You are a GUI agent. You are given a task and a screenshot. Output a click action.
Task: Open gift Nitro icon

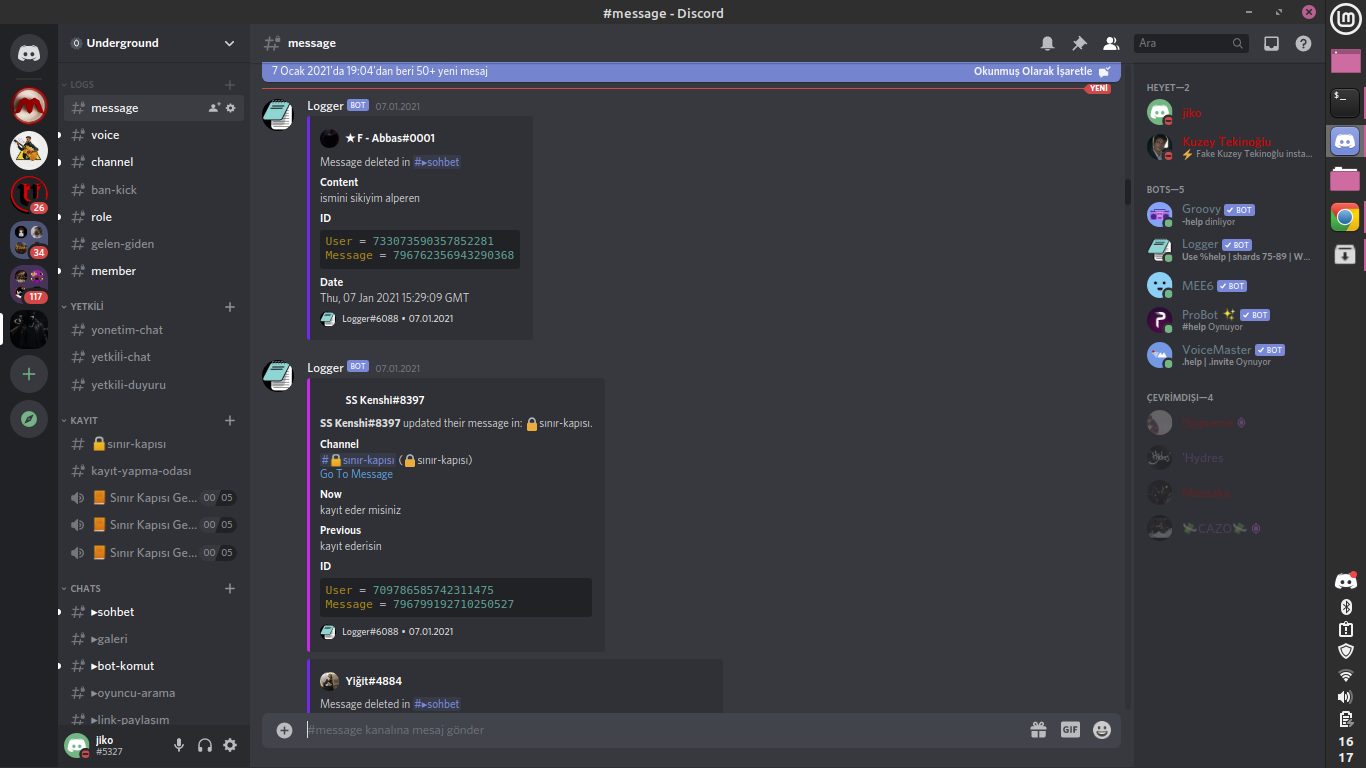click(1038, 730)
